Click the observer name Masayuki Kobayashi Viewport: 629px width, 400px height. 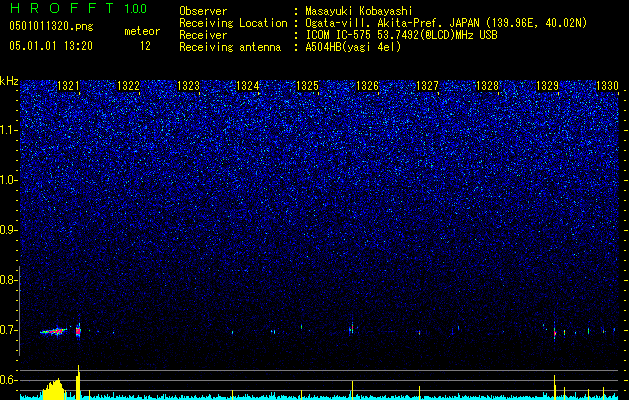(358, 11)
